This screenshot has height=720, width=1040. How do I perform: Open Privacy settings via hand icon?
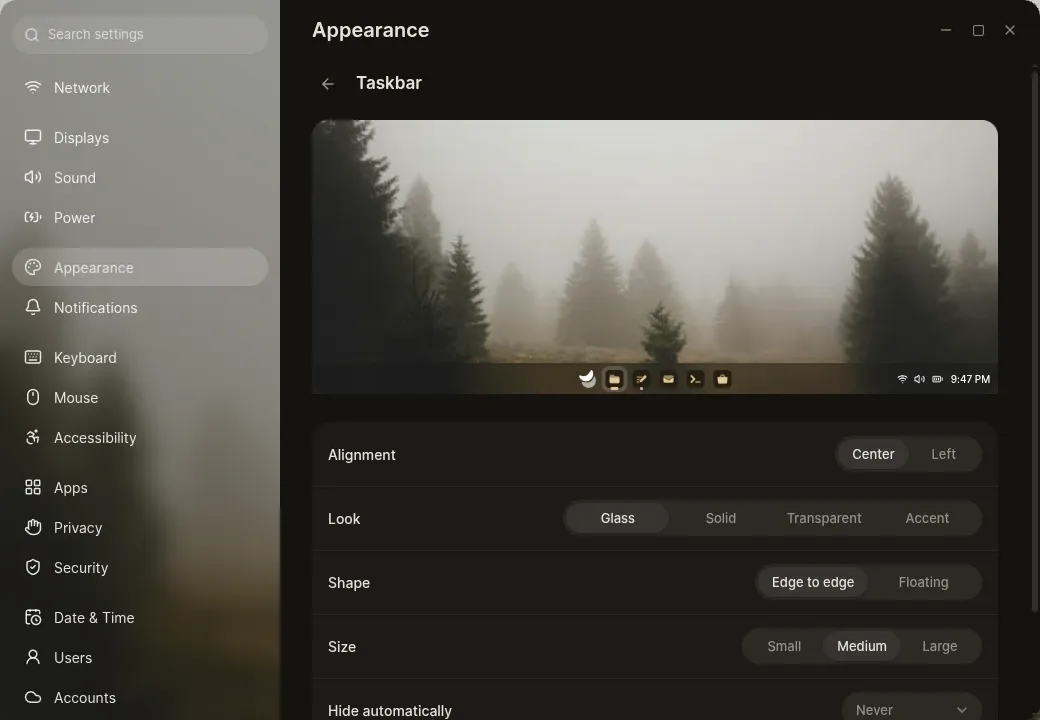coord(32,527)
